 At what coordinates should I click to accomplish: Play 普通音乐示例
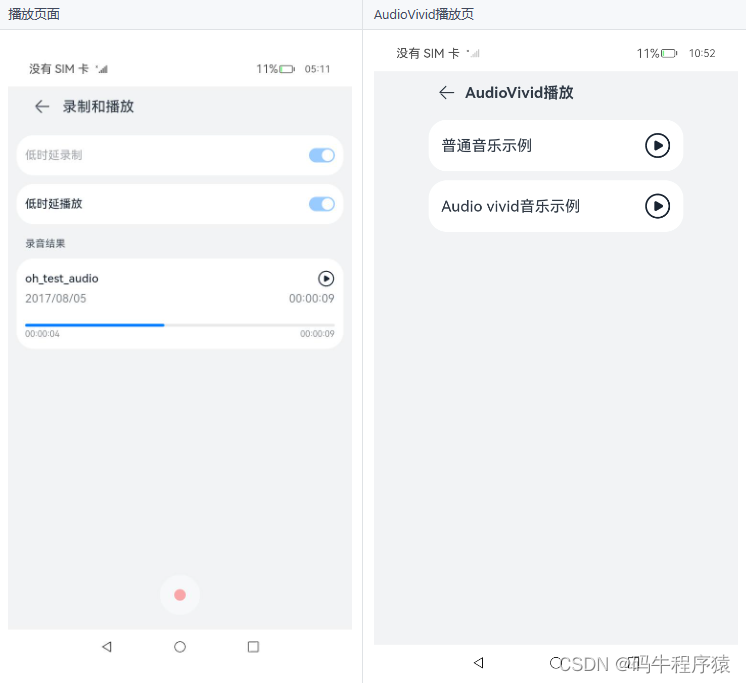658,146
